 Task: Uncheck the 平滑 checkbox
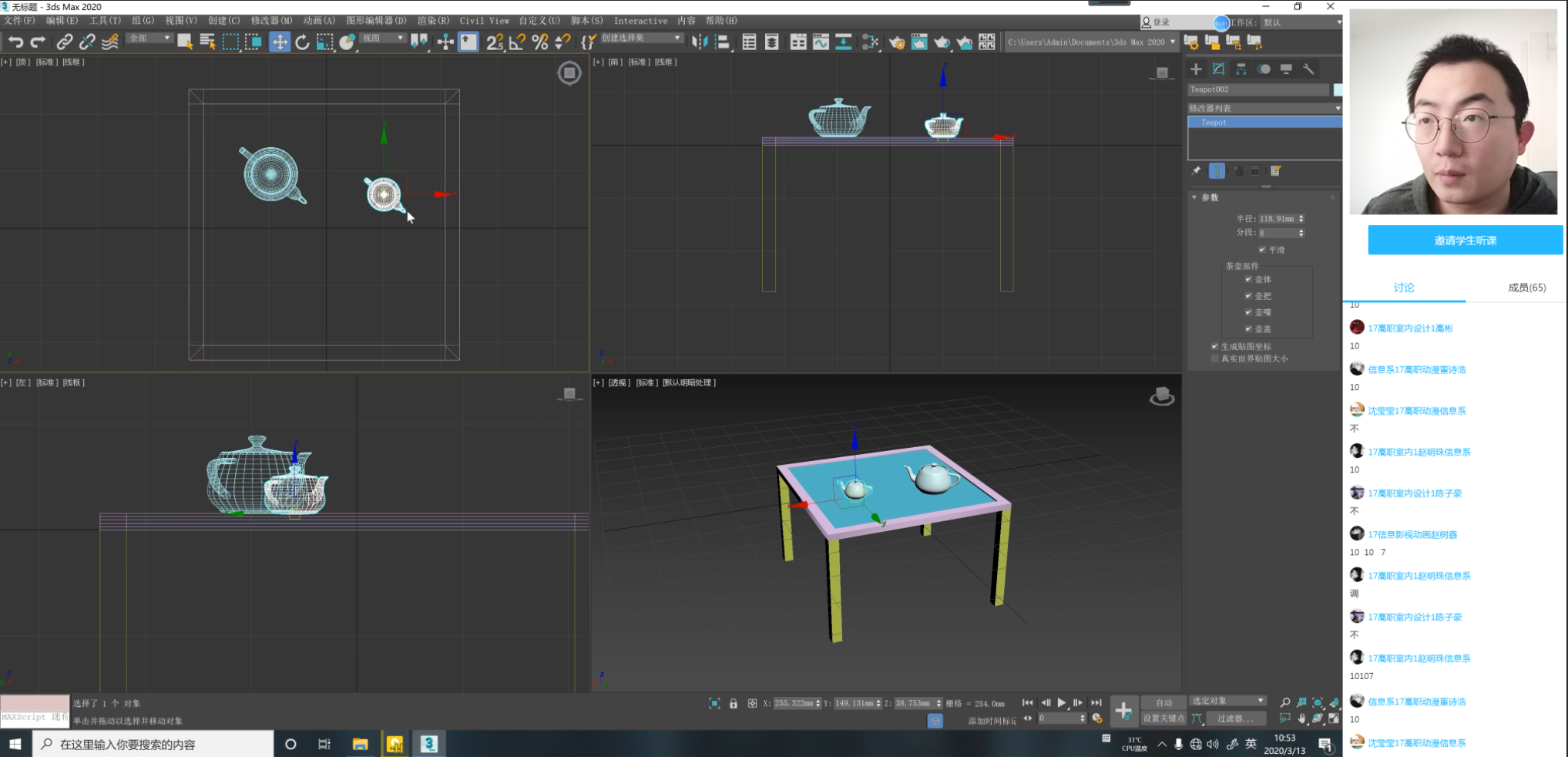click(1262, 250)
